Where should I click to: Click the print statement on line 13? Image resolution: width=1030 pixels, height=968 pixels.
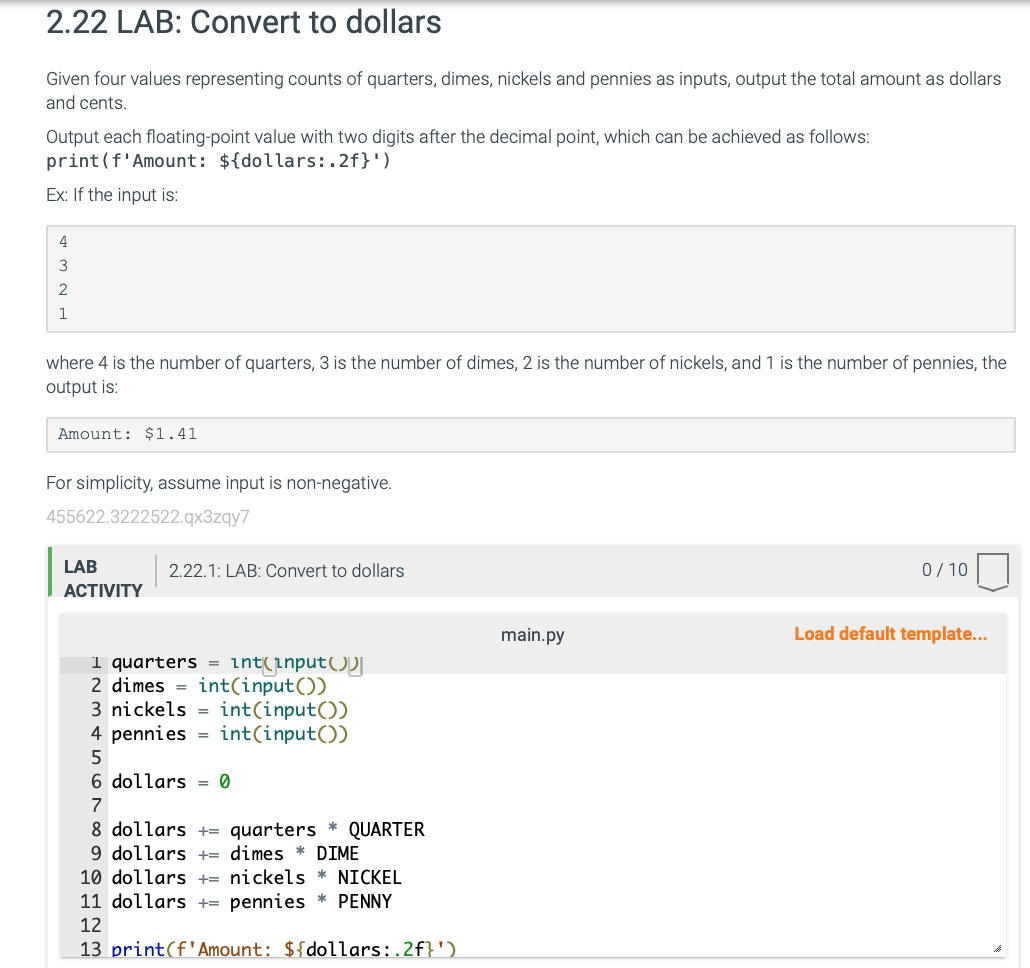click(x=284, y=949)
